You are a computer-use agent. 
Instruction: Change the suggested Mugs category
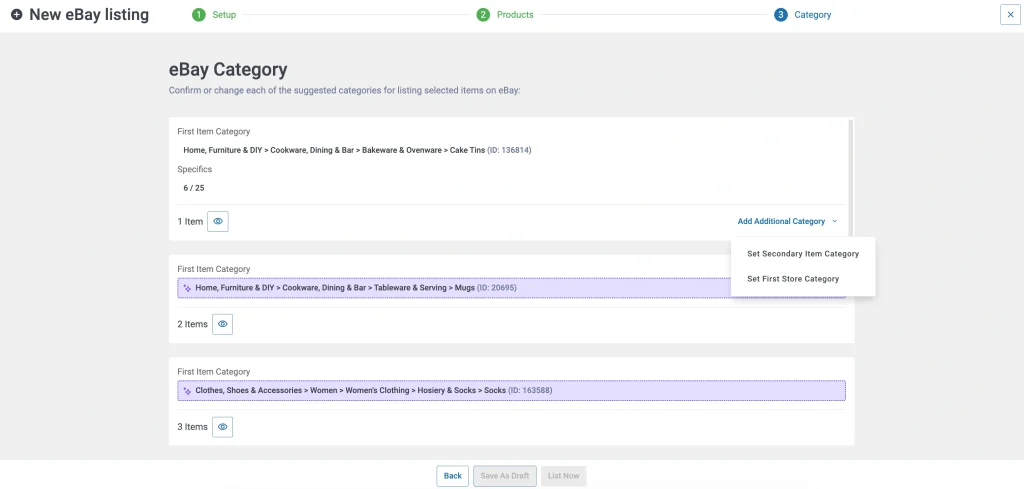(511, 288)
